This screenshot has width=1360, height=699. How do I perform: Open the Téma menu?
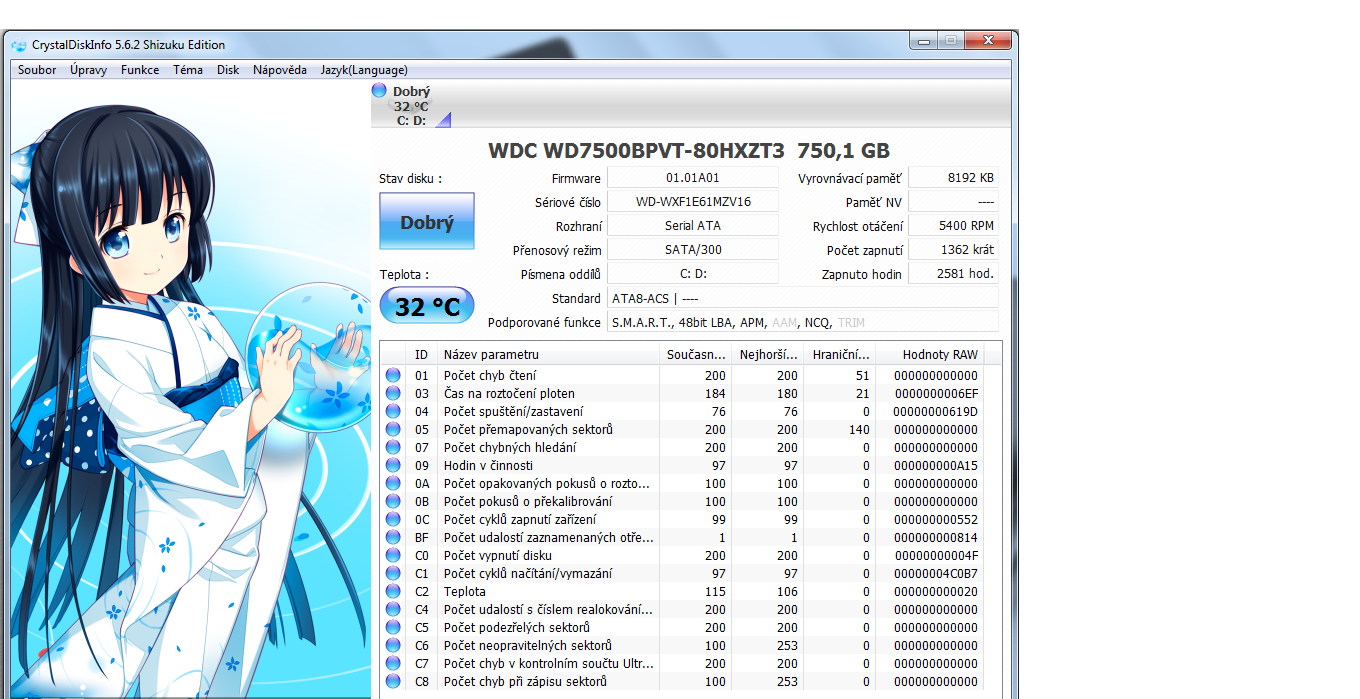(x=188, y=70)
